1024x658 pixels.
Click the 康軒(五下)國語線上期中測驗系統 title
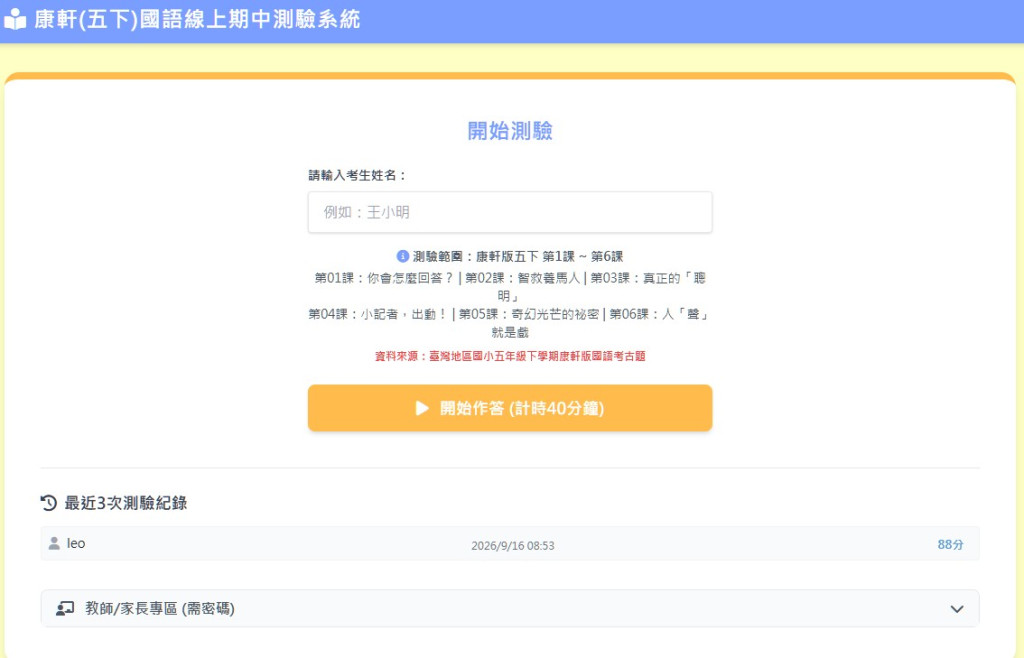[x=197, y=19]
